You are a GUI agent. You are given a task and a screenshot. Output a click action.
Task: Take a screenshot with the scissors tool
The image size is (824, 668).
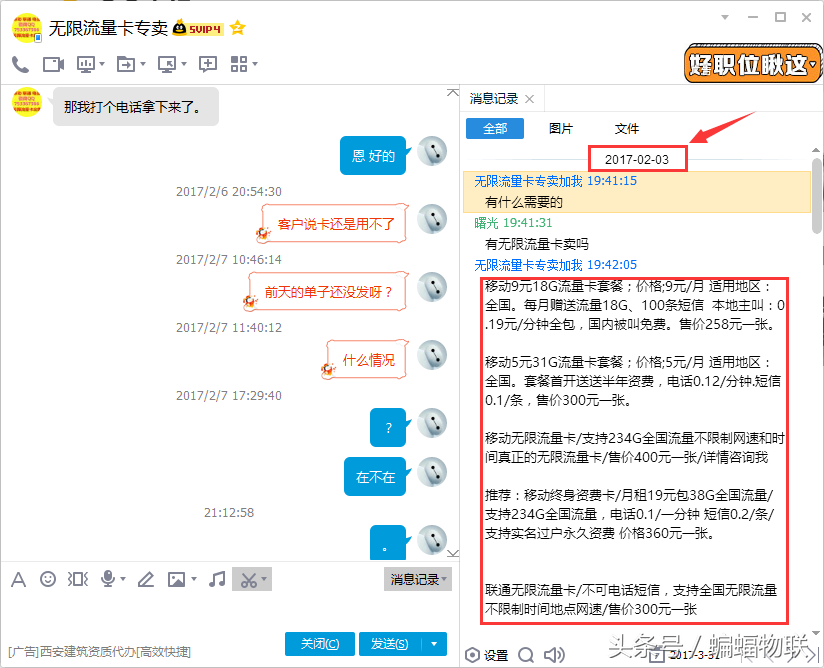[248, 578]
